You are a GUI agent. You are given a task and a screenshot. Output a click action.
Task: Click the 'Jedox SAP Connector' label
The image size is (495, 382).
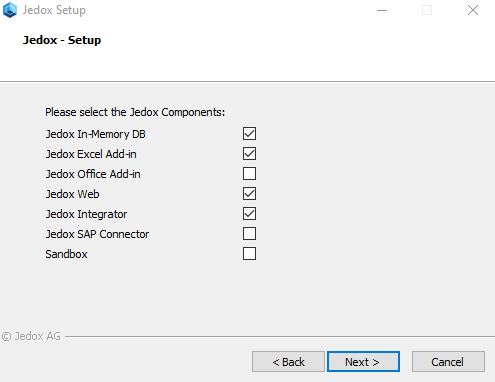[x=97, y=234]
